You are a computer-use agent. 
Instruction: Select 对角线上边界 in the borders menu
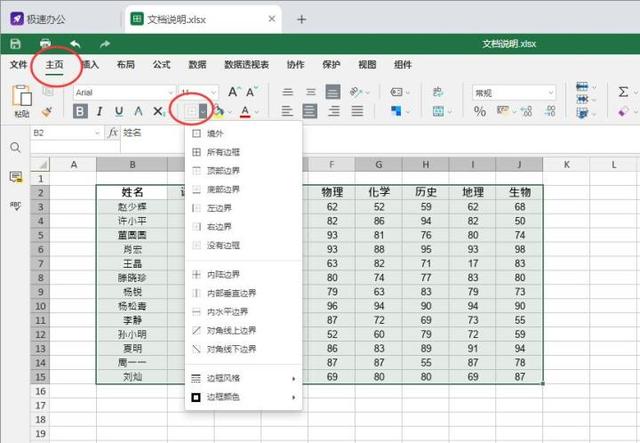point(244,330)
